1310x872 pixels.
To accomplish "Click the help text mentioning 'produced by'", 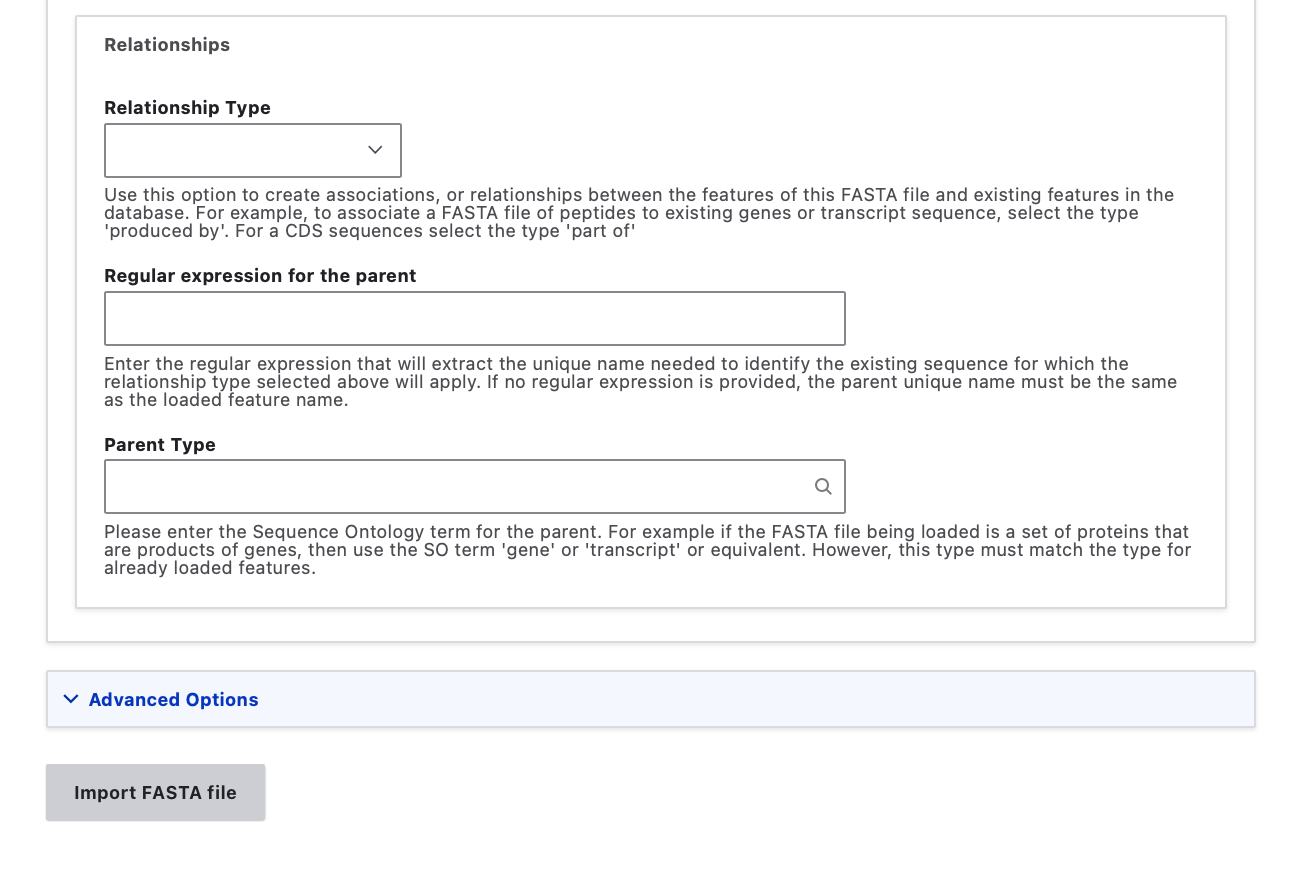I will pos(639,213).
